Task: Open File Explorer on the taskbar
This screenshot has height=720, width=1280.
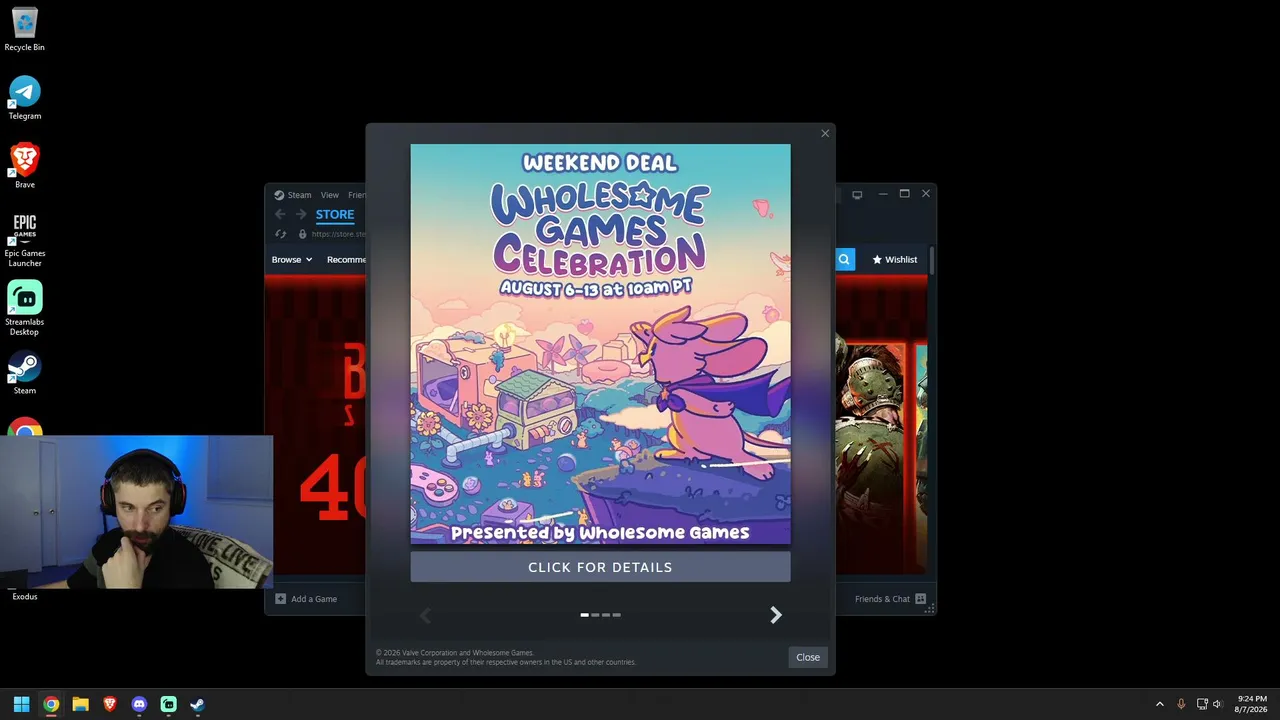Action: click(80, 704)
